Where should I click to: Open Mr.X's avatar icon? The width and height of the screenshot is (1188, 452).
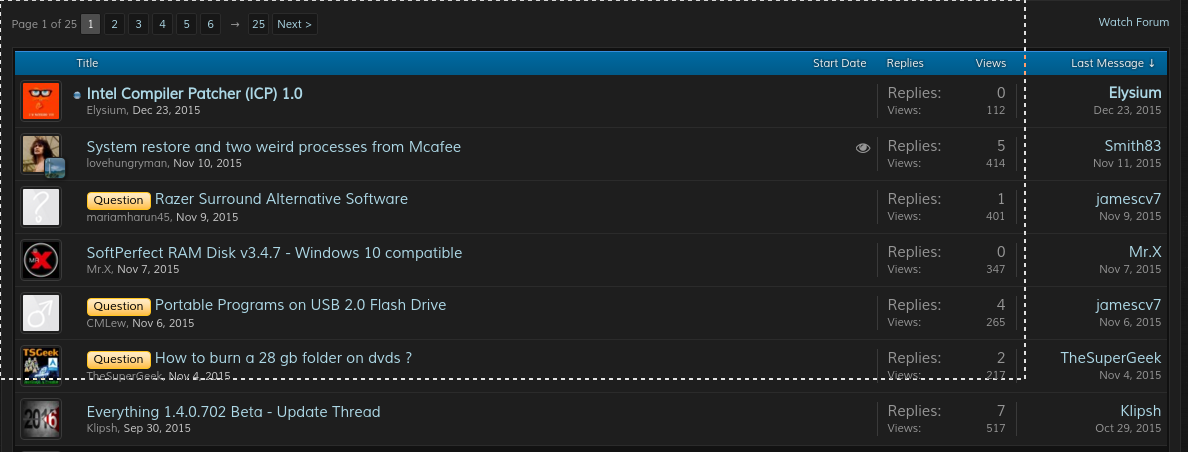41,260
